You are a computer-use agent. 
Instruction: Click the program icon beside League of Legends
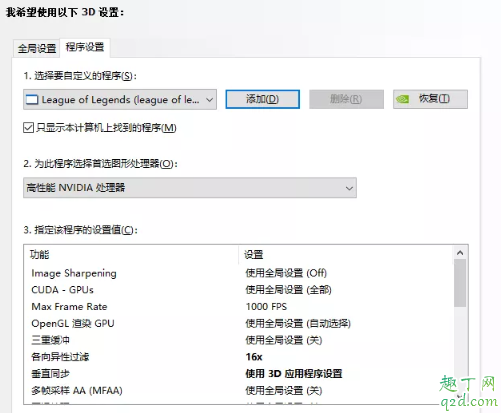click(x=32, y=100)
